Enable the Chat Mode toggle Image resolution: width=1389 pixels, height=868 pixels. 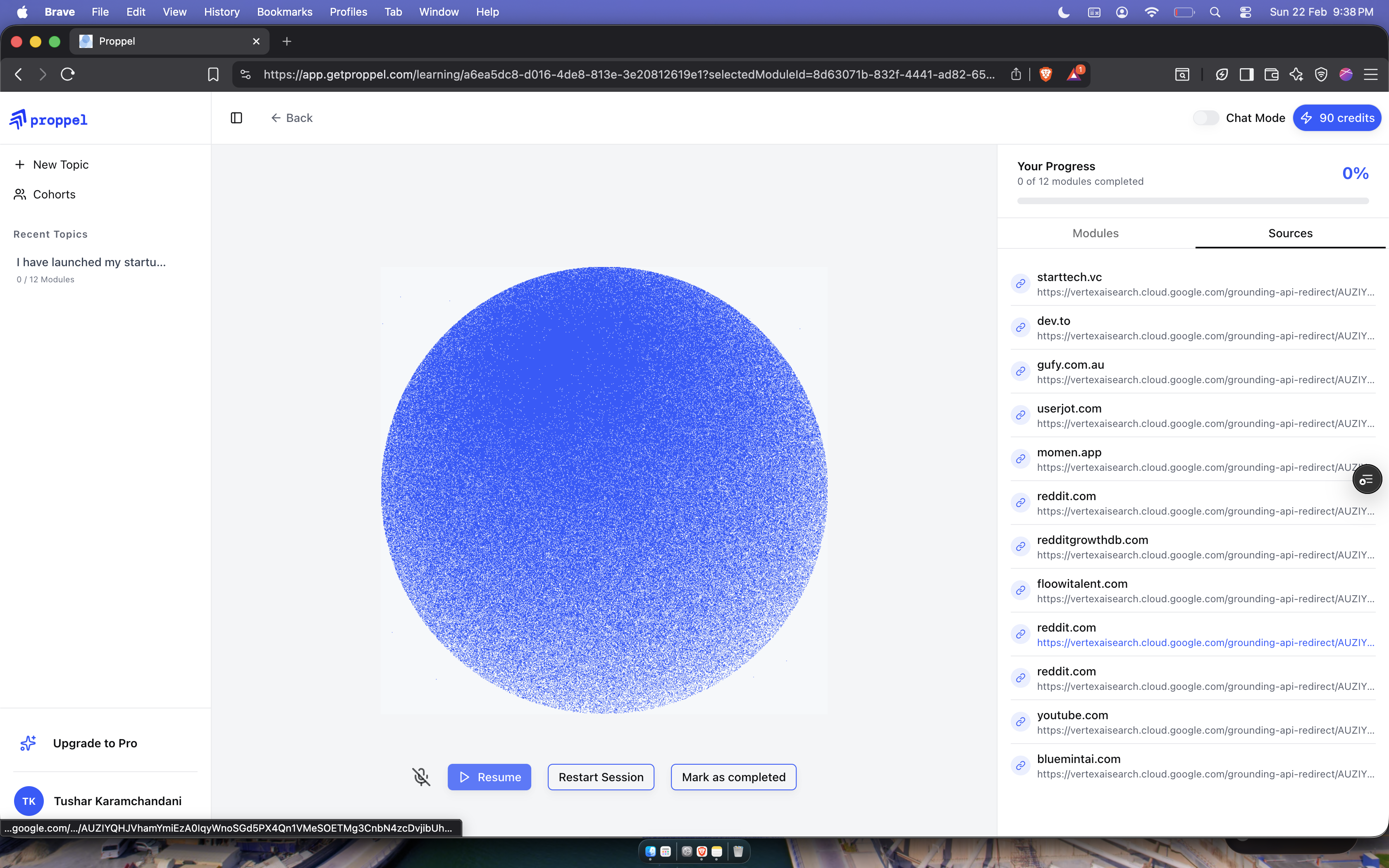tap(1205, 118)
